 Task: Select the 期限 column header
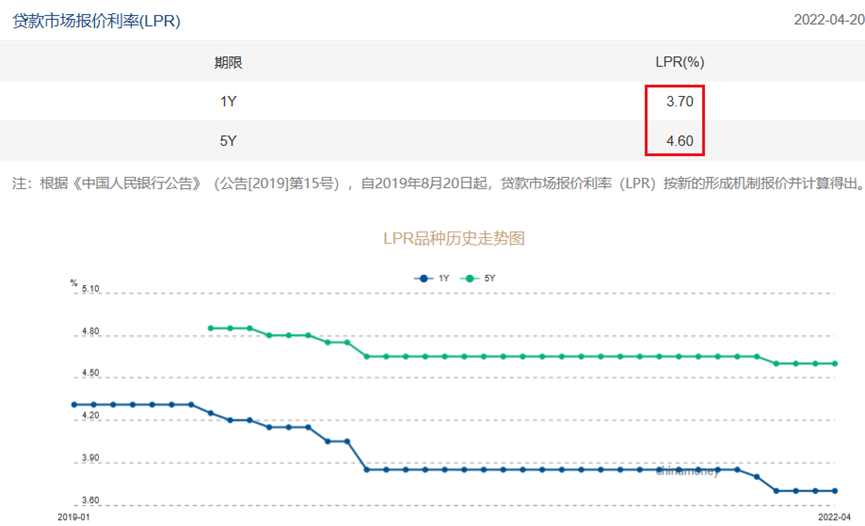pyautogui.click(x=228, y=62)
